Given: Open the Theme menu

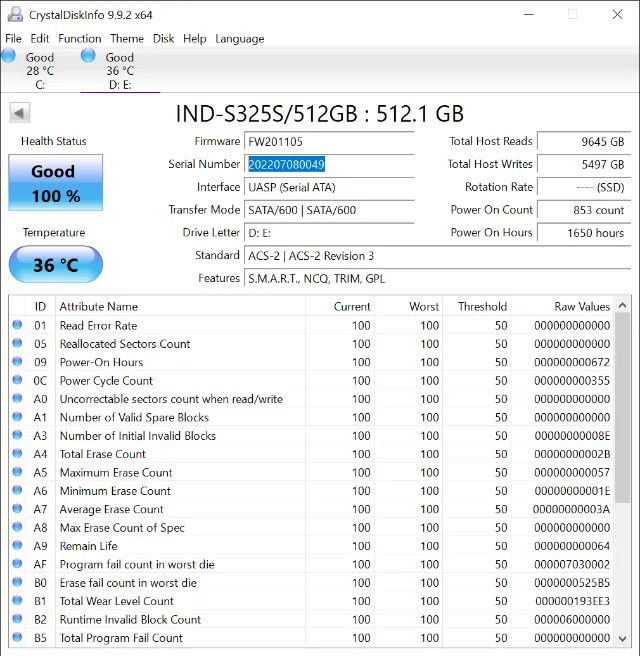Looking at the screenshot, I should (127, 38).
